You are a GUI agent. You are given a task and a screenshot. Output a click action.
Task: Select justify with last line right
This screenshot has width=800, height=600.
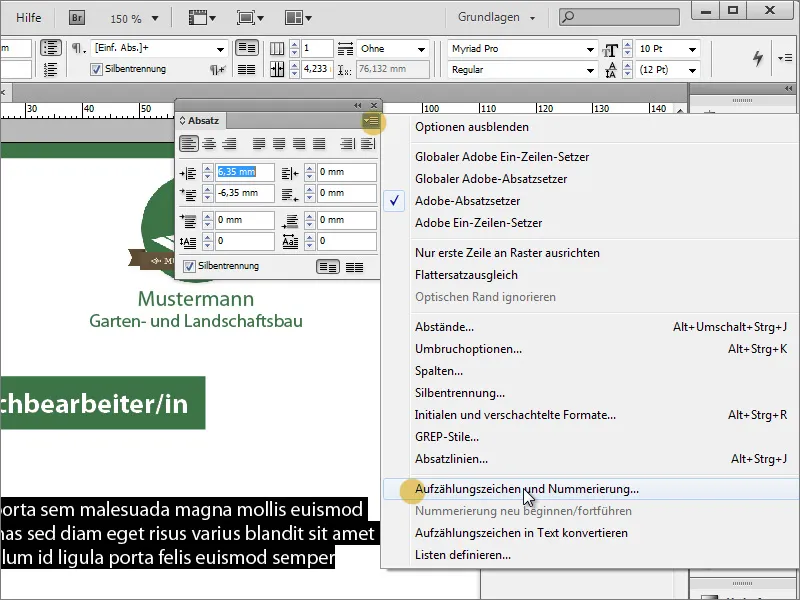(x=299, y=144)
